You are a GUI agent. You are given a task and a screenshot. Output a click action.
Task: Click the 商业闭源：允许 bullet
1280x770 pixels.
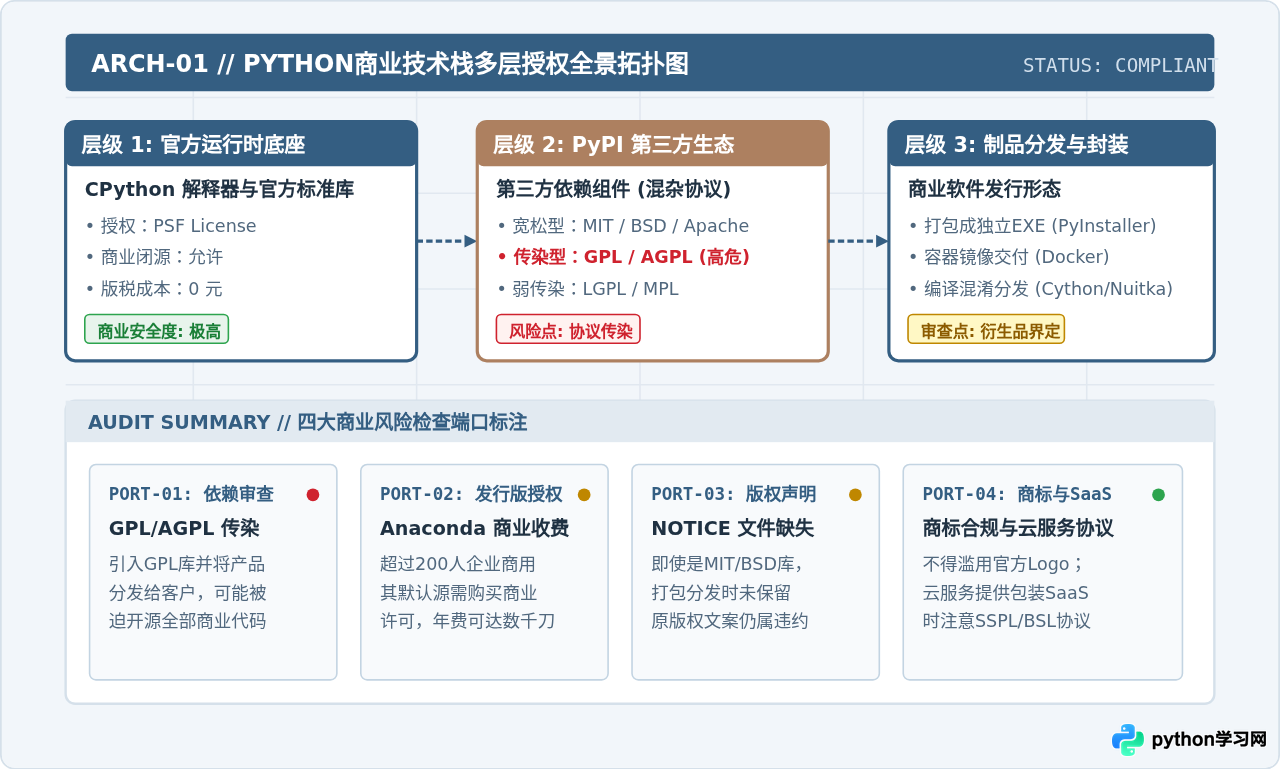[x=154, y=257]
